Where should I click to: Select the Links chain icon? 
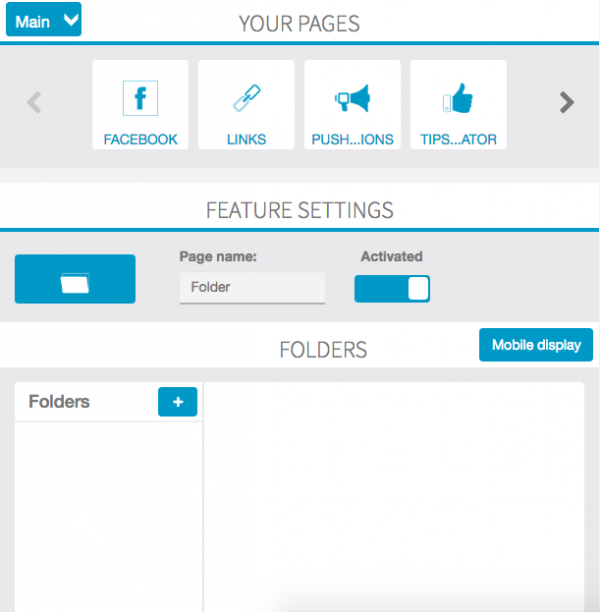(246, 98)
